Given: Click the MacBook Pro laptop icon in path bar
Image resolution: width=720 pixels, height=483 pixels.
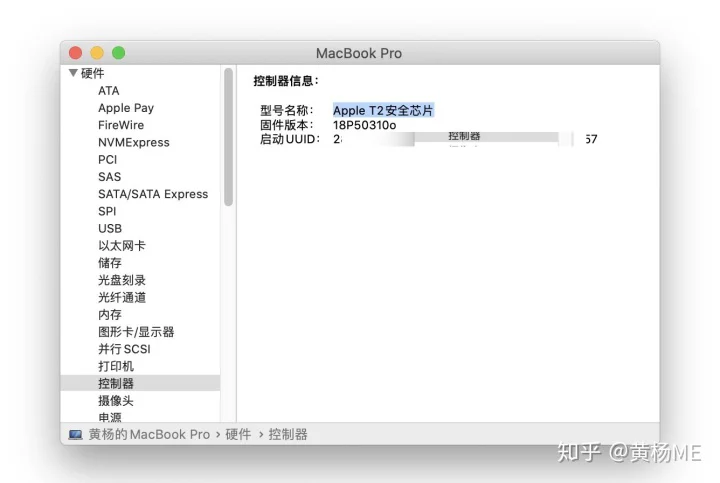Looking at the screenshot, I should (76, 434).
